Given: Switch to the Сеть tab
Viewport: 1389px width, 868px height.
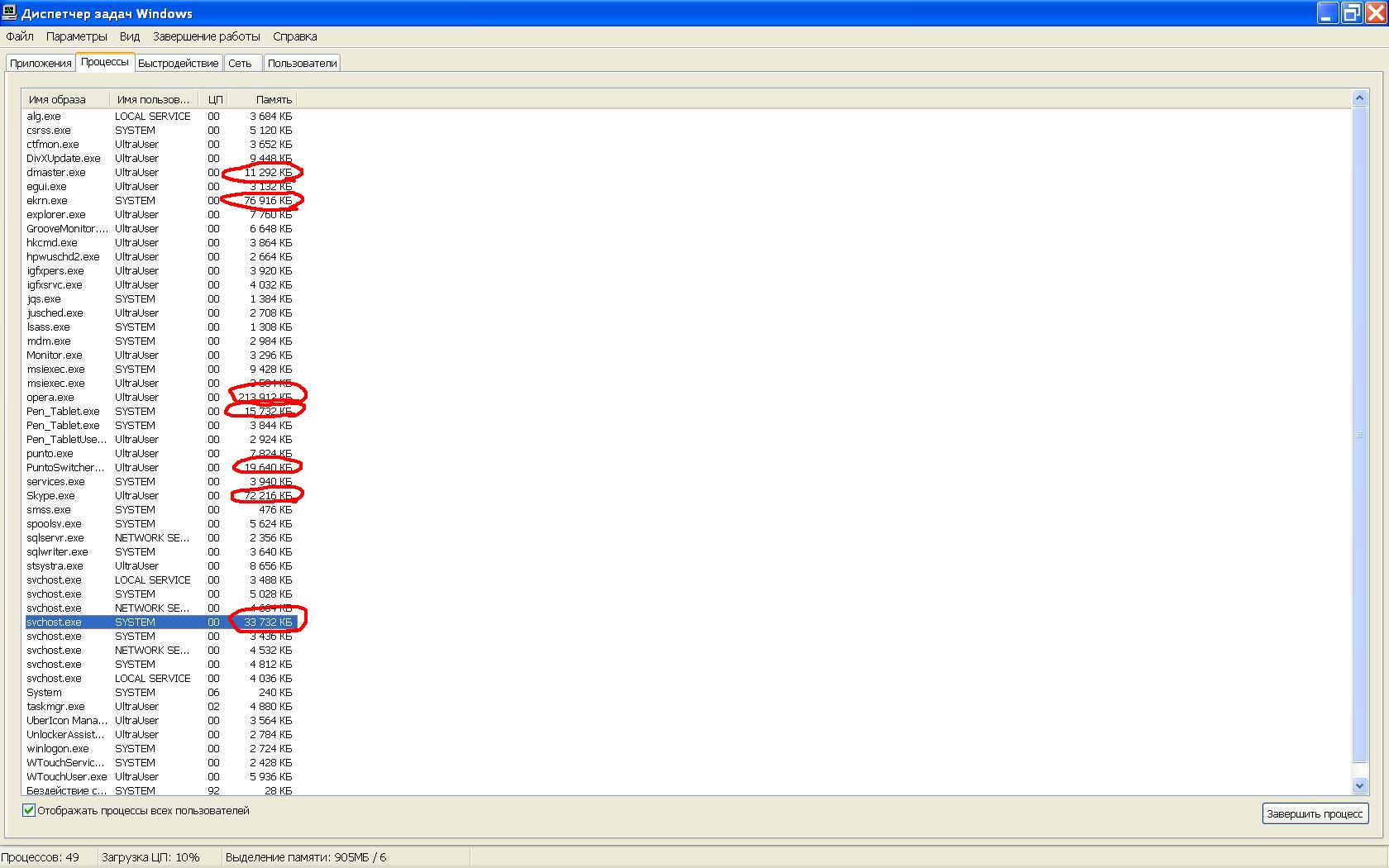Looking at the screenshot, I should [241, 64].
